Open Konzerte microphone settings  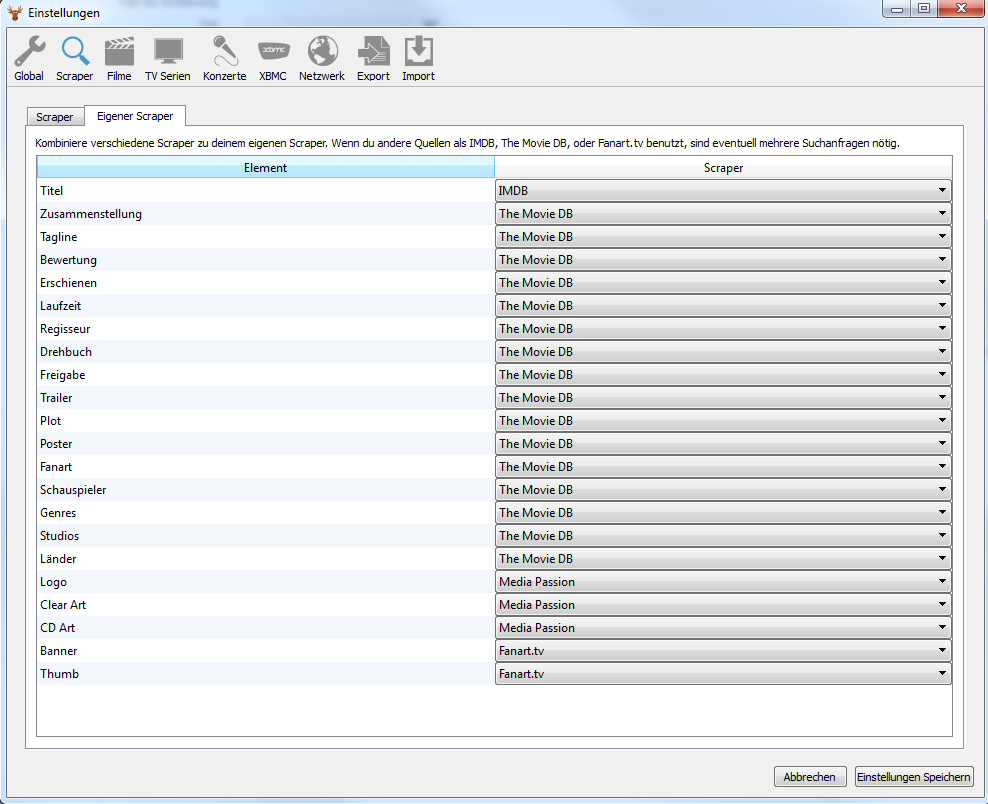[224, 52]
